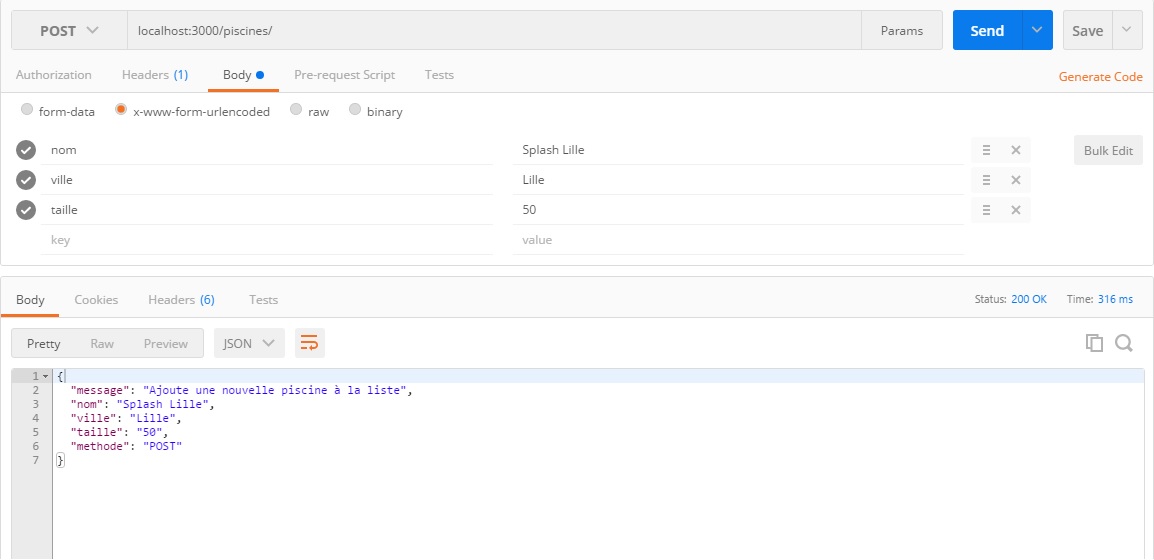The image size is (1154, 560).
Task: Grab the reorder handle for ville row
Action: click(986, 180)
